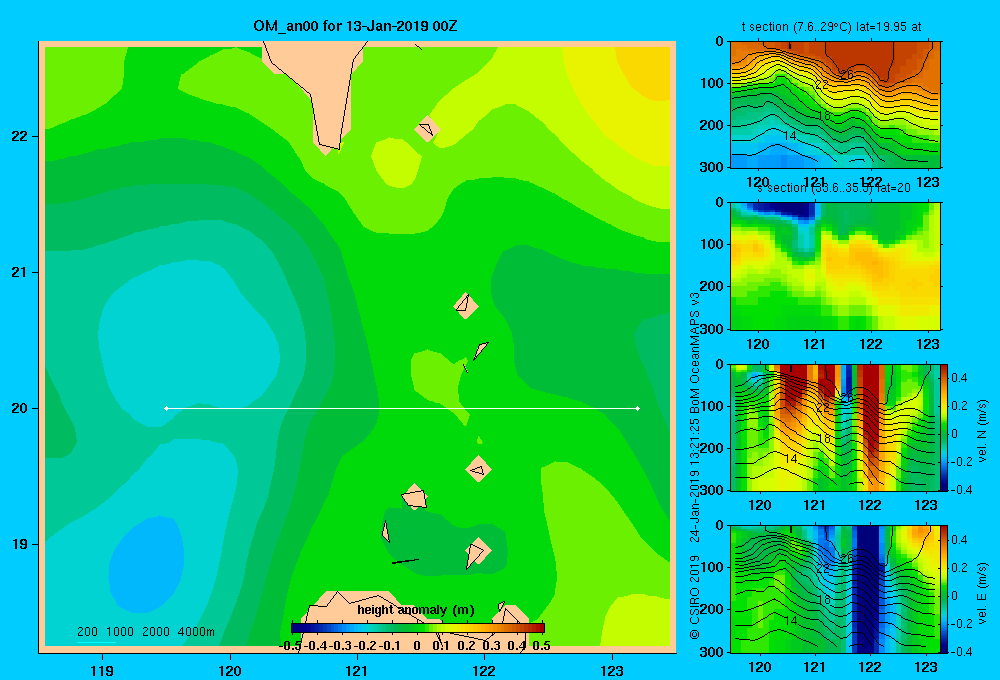Click the '200 1000 2000 4000m' depth legend
Screen dimensions: 1000x680
[145, 632]
